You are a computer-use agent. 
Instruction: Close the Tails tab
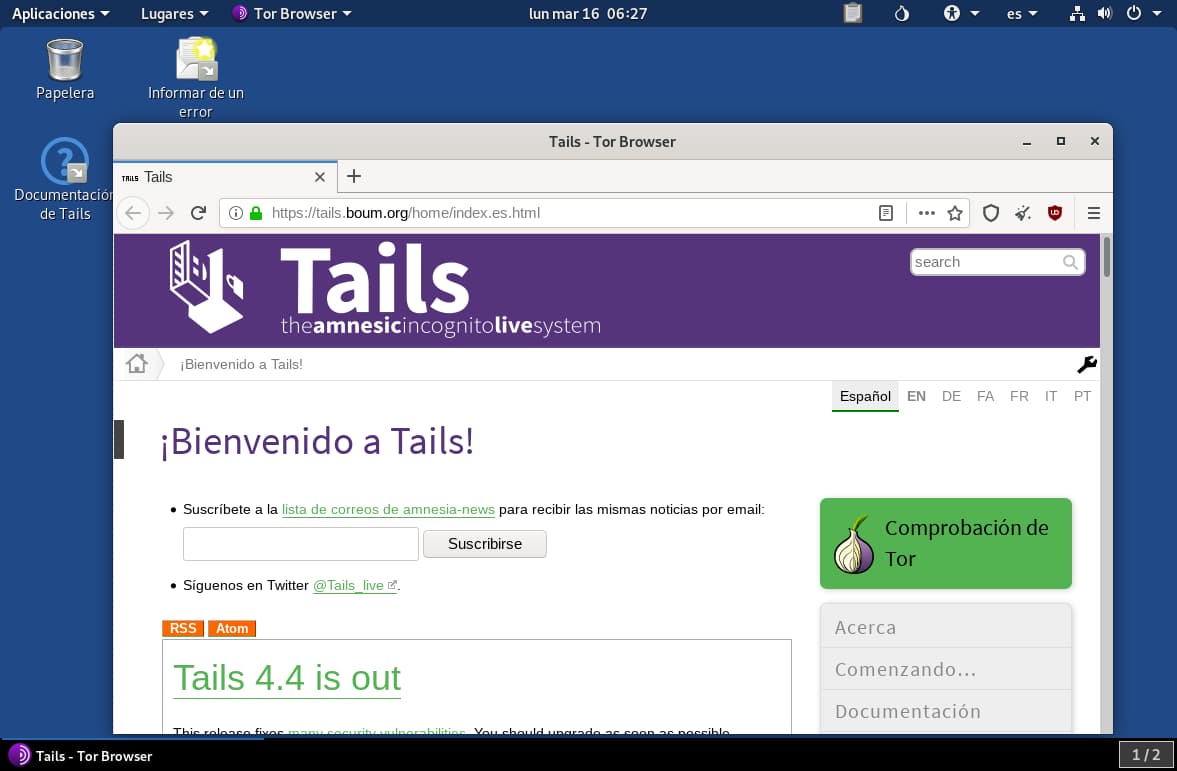tap(320, 177)
